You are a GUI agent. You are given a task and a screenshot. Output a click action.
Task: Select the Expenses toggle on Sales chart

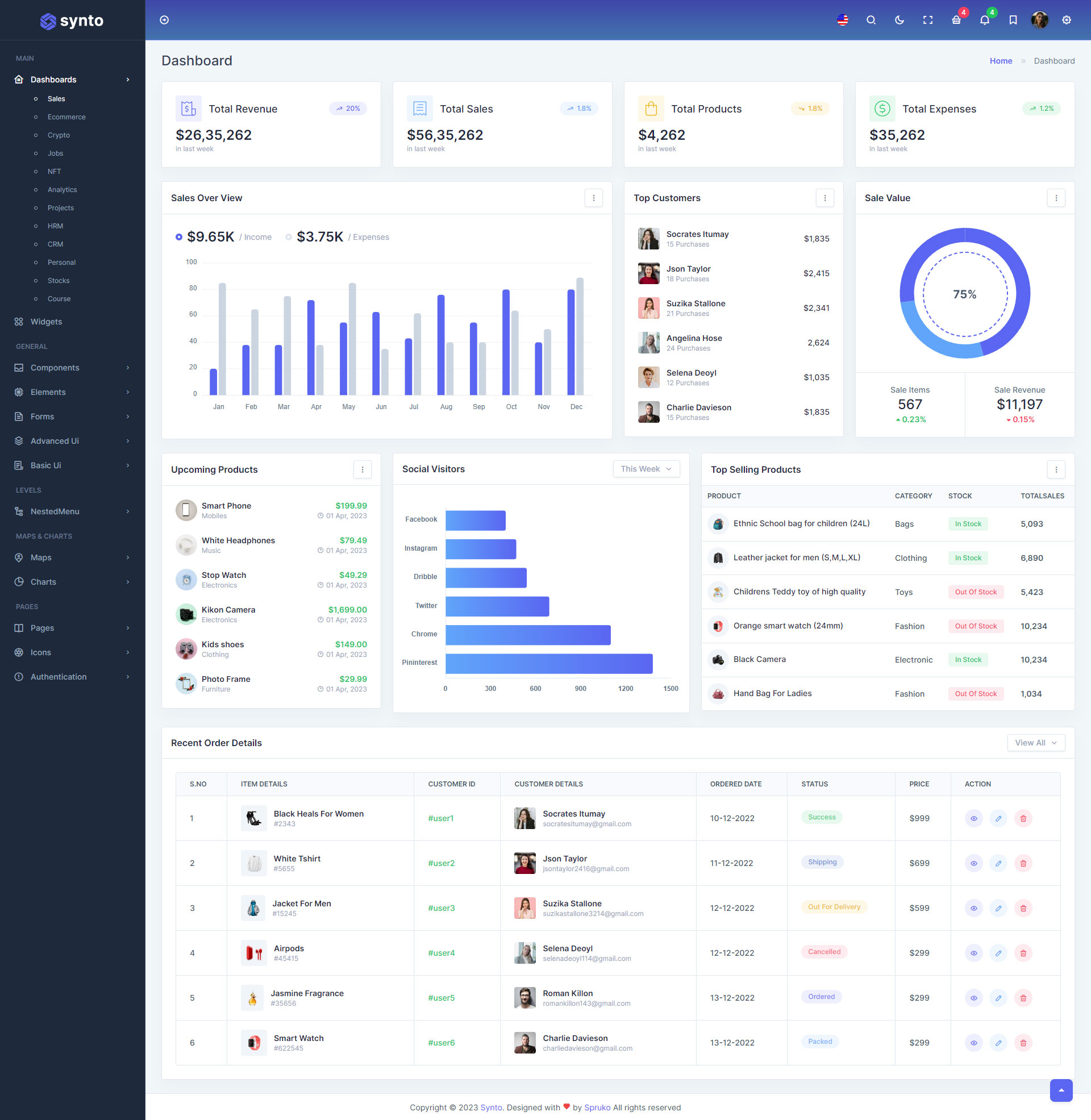pyautogui.click(x=289, y=236)
